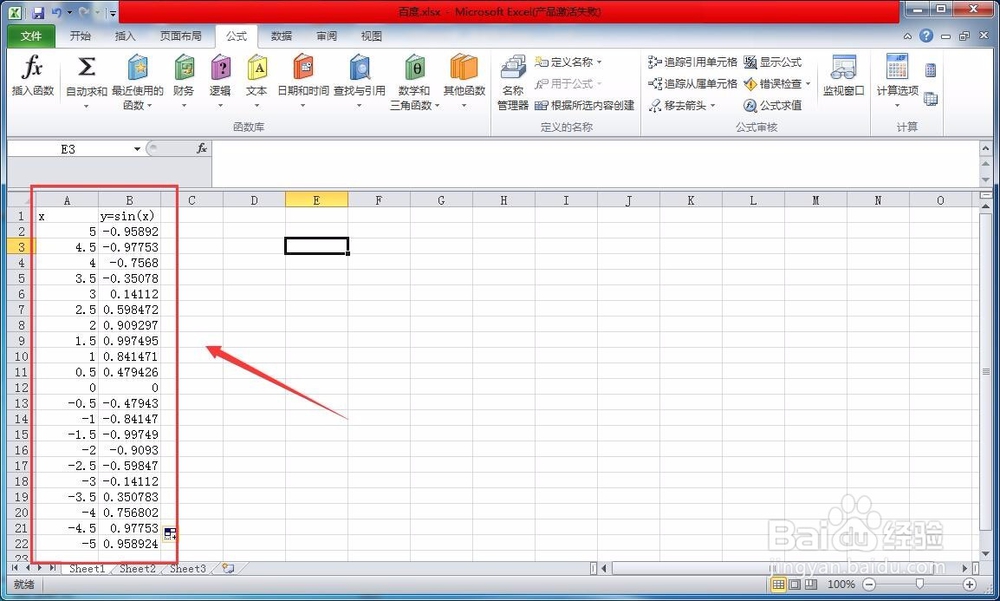Click the Save icon in quick access toolbar

pos(38,12)
